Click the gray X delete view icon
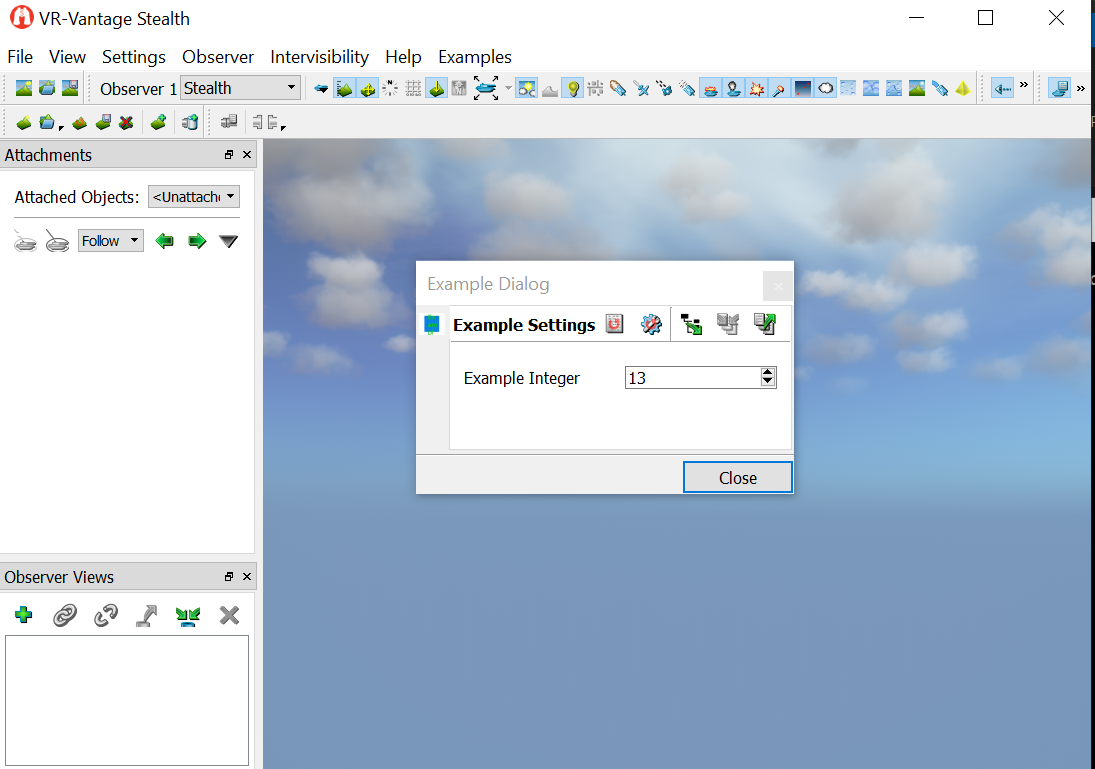This screenshot has height=769, width=1095. pos(229,615)
